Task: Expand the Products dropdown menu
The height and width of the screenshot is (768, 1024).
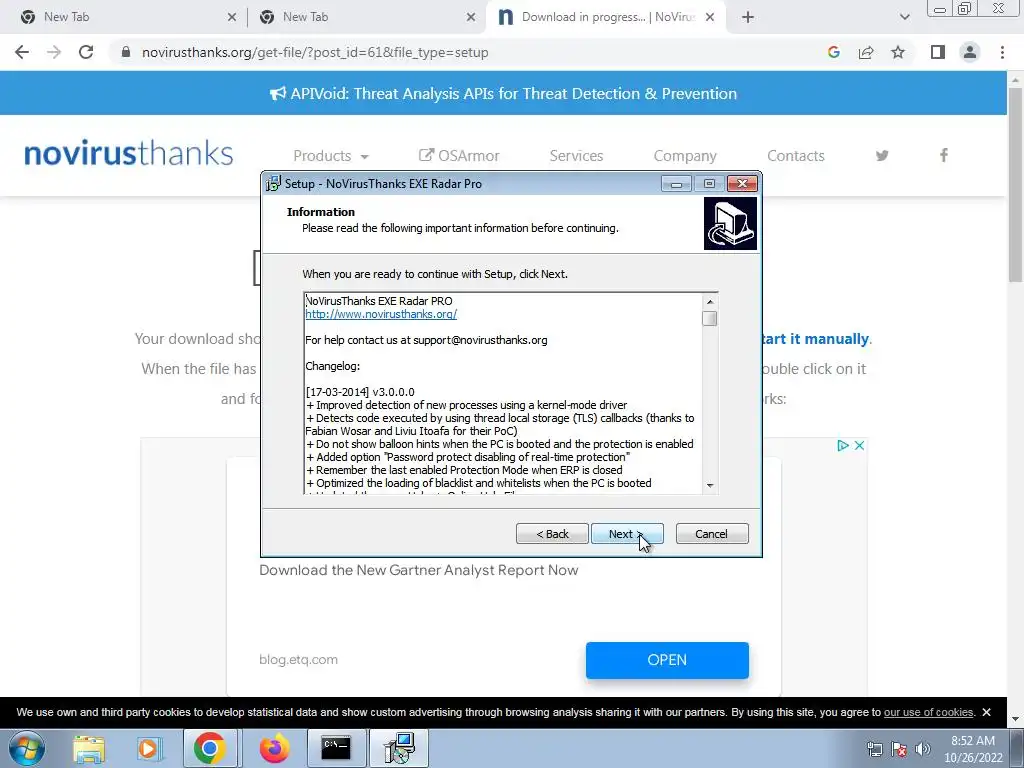Action: click(x=331, y=155)
